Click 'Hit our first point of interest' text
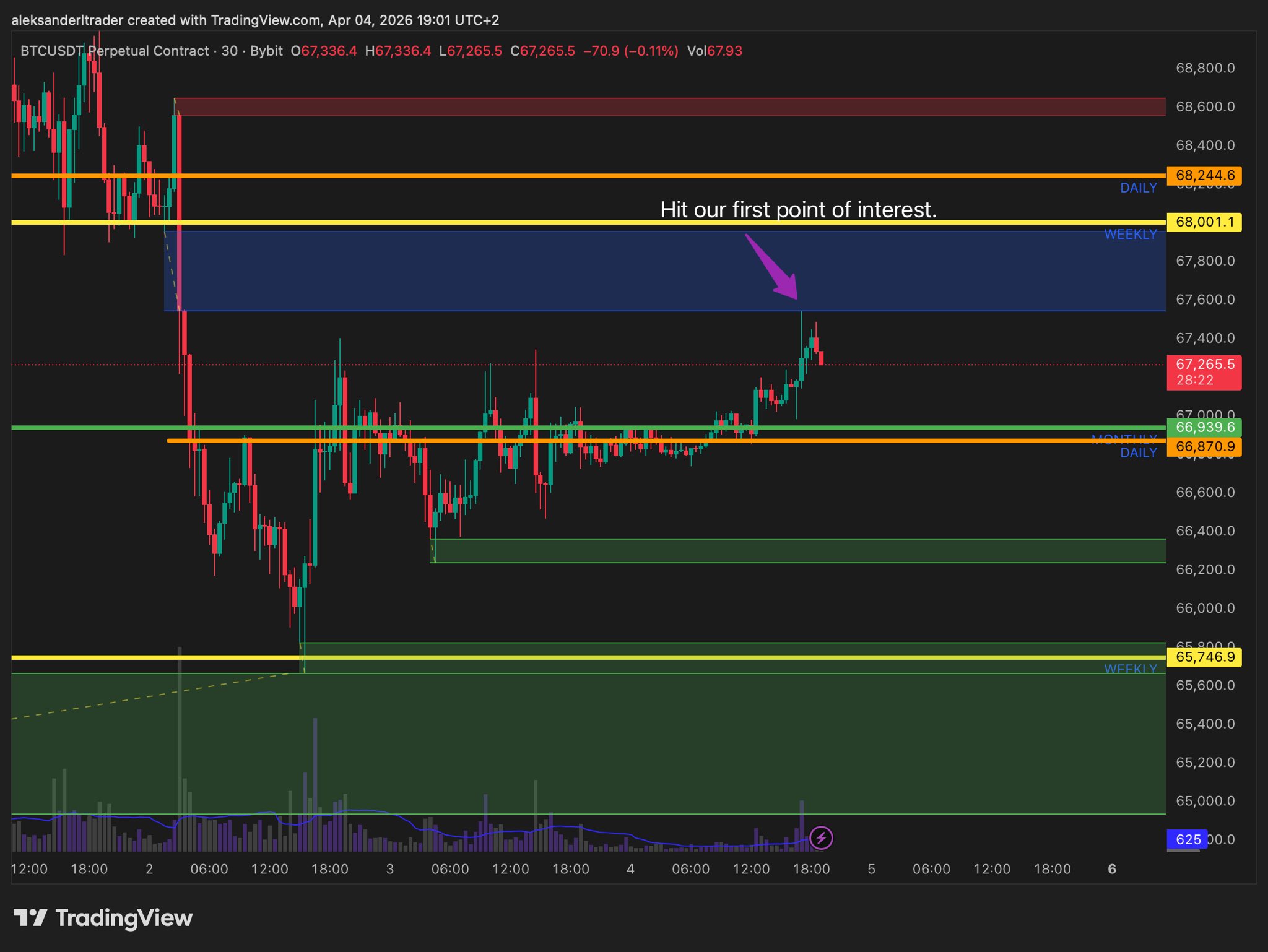The height and width of the screenshot is (952, 1268). [x=797, y=210]
